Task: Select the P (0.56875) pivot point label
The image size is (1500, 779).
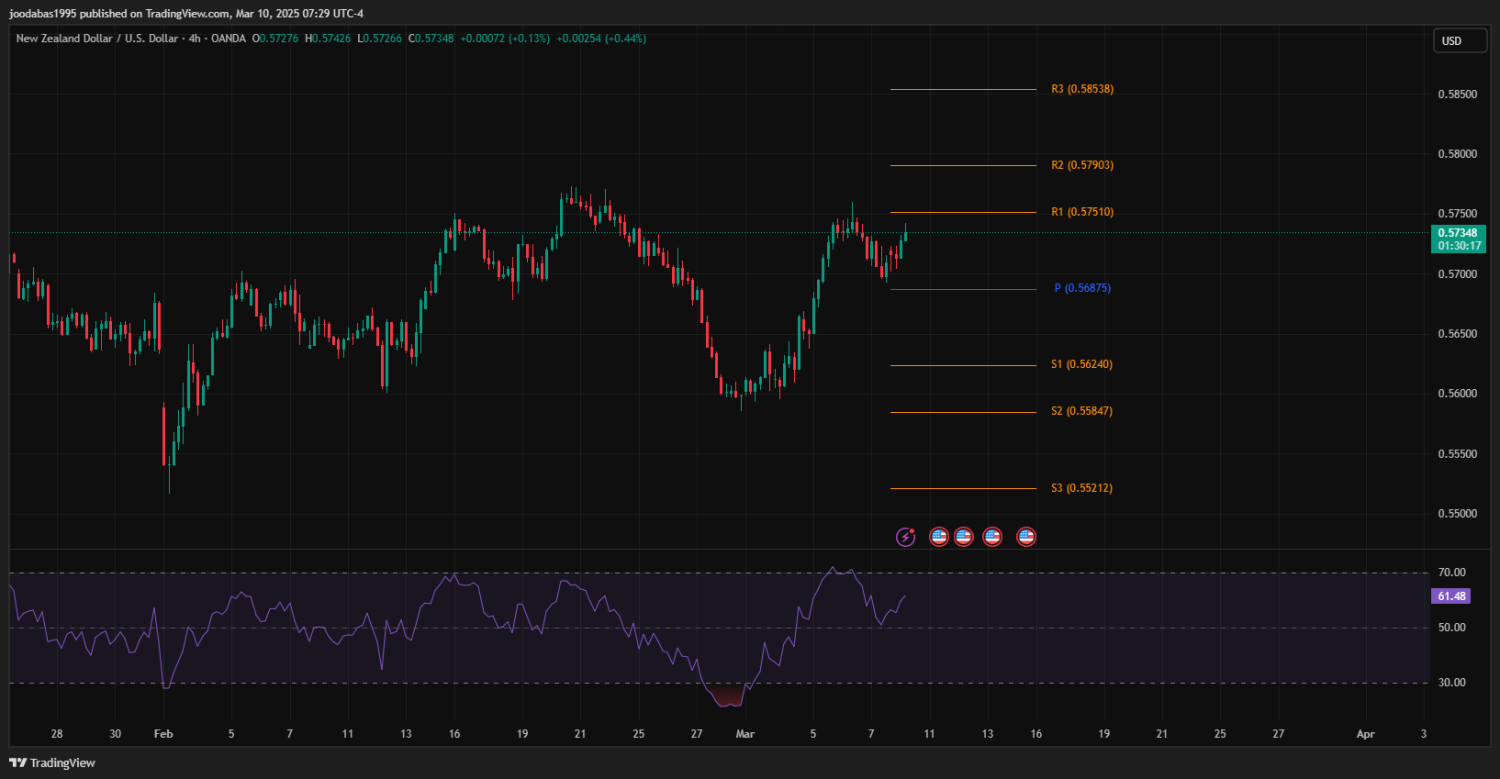Action: 1082,288
